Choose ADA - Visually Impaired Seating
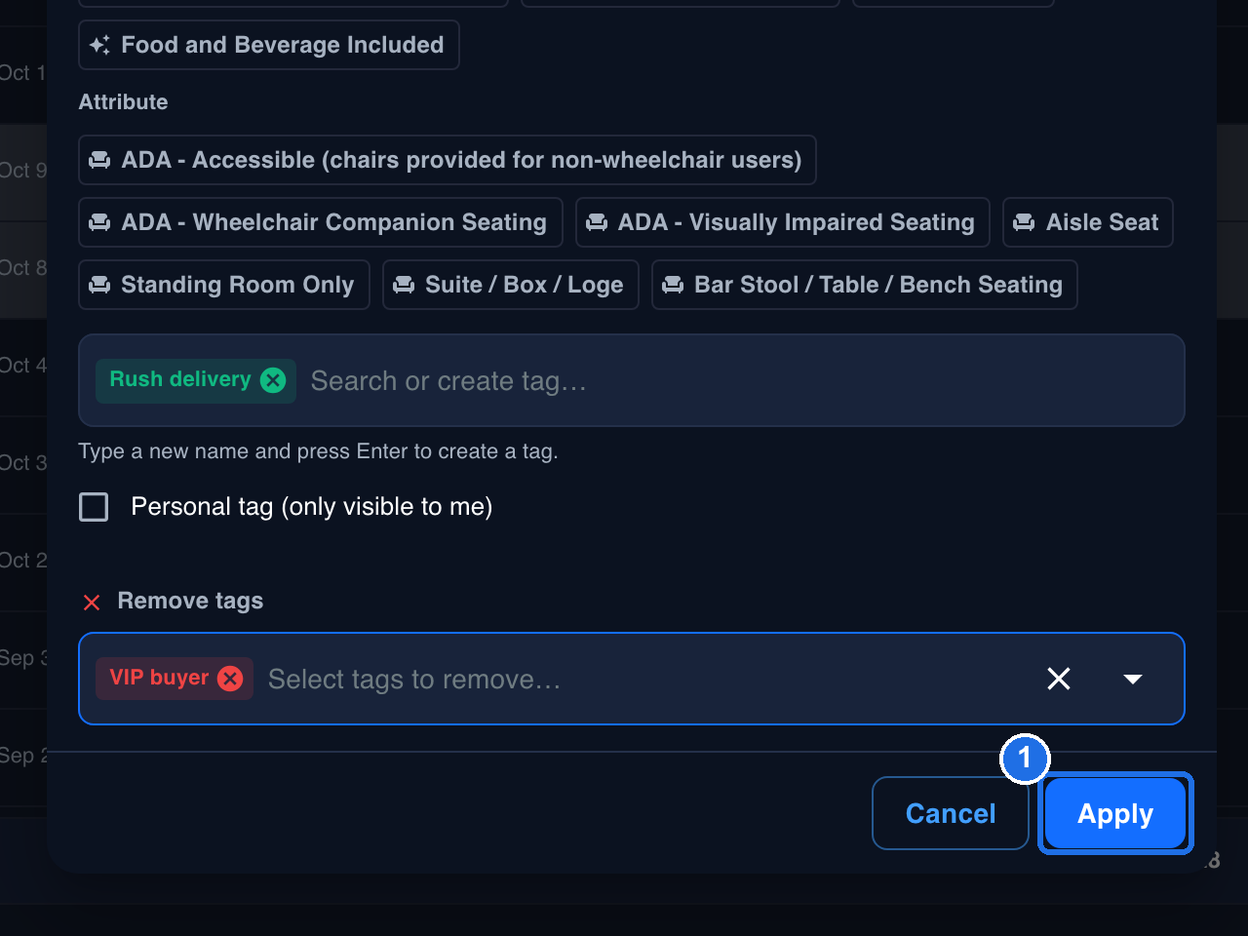Screen dimensions: 1248x936 tap(782, 222)
